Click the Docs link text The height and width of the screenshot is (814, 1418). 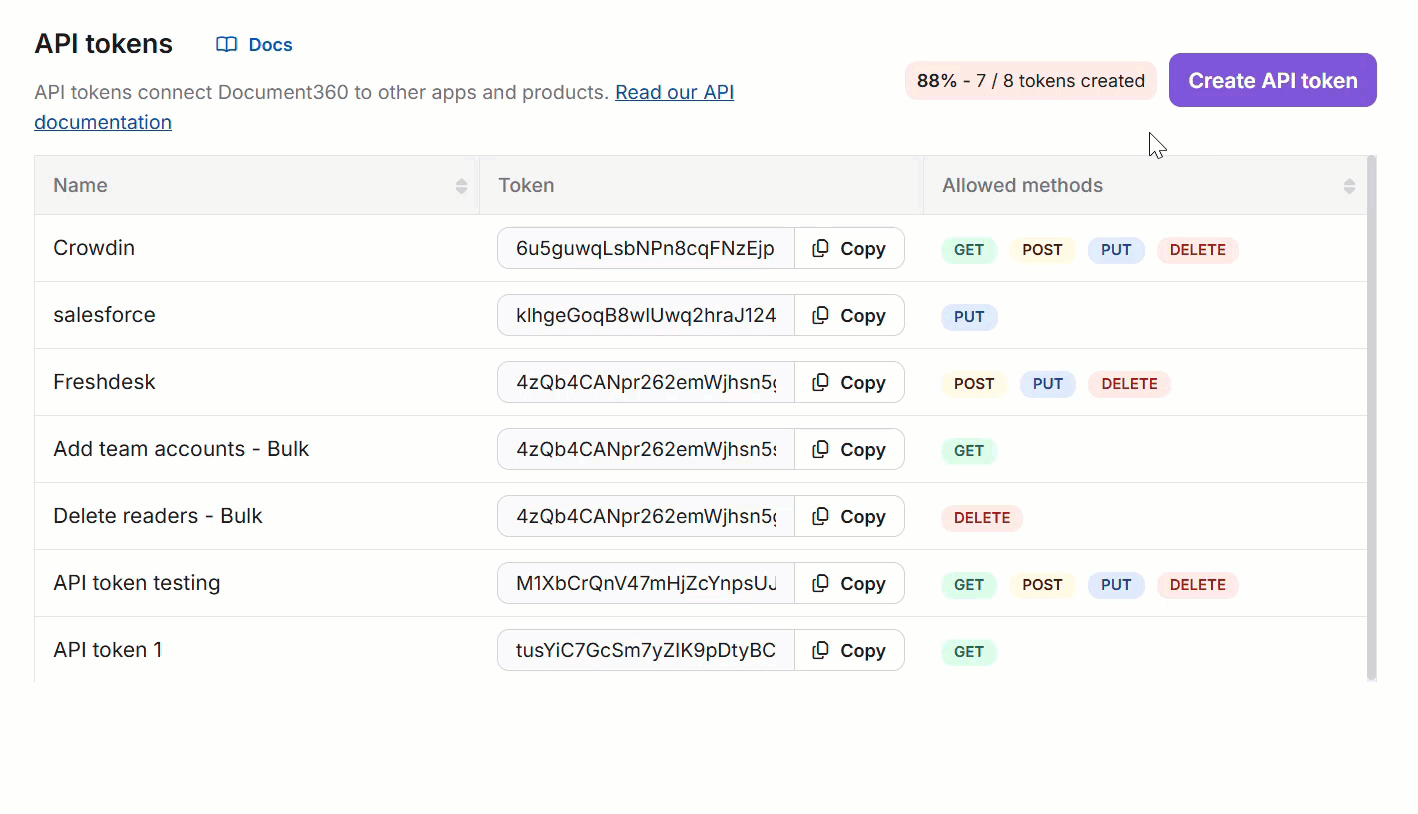[x=270, y=45]
